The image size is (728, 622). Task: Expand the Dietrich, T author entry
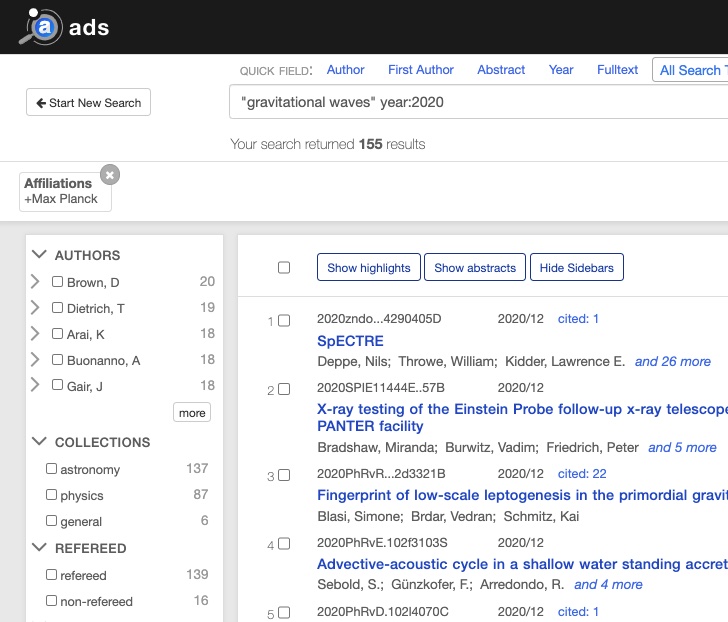(36, 308)
